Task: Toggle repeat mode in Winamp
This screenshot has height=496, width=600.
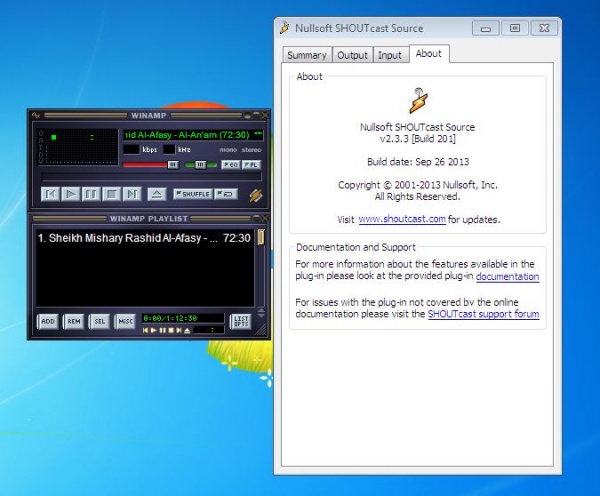Action: pos(226,194)
